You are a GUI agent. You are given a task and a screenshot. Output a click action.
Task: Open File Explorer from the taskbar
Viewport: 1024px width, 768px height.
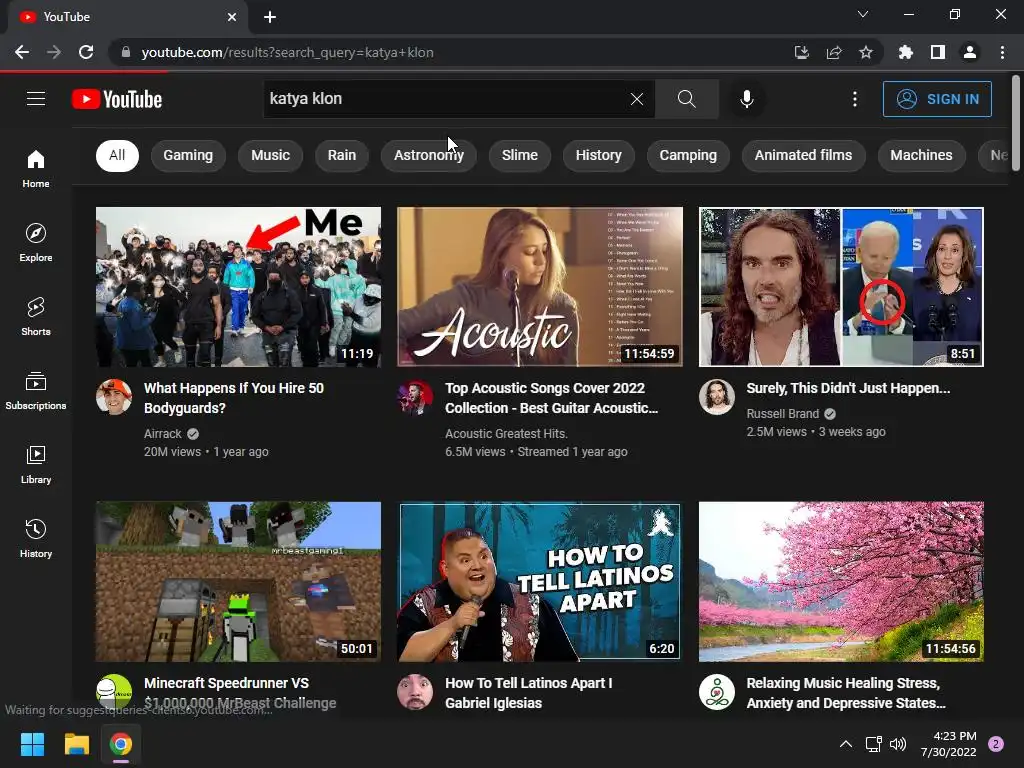[x=76, y=744]
